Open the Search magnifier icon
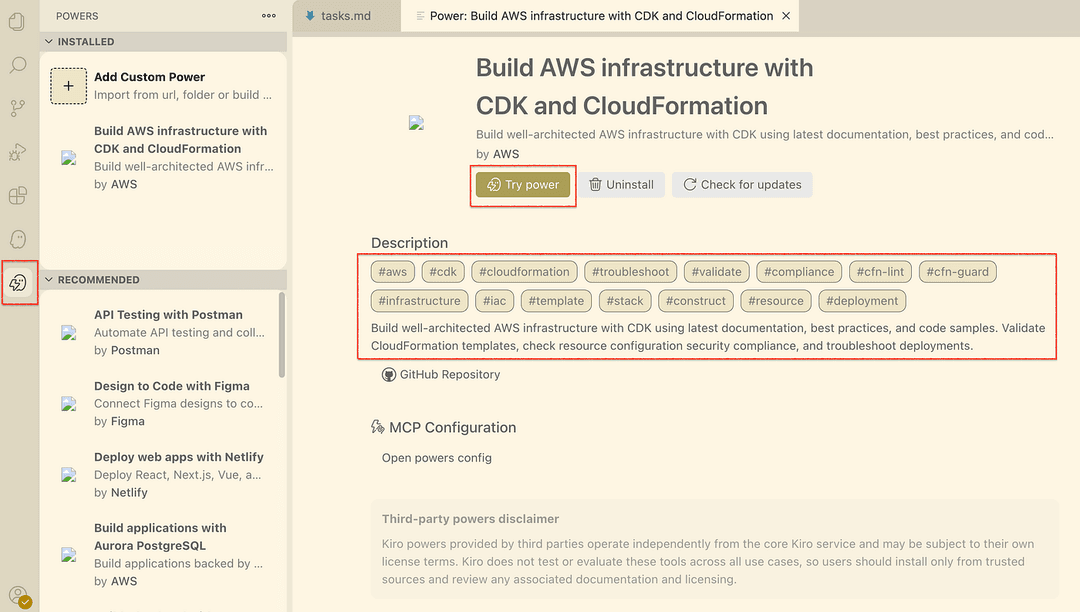The image size is (1080, 612). (17, 65)
